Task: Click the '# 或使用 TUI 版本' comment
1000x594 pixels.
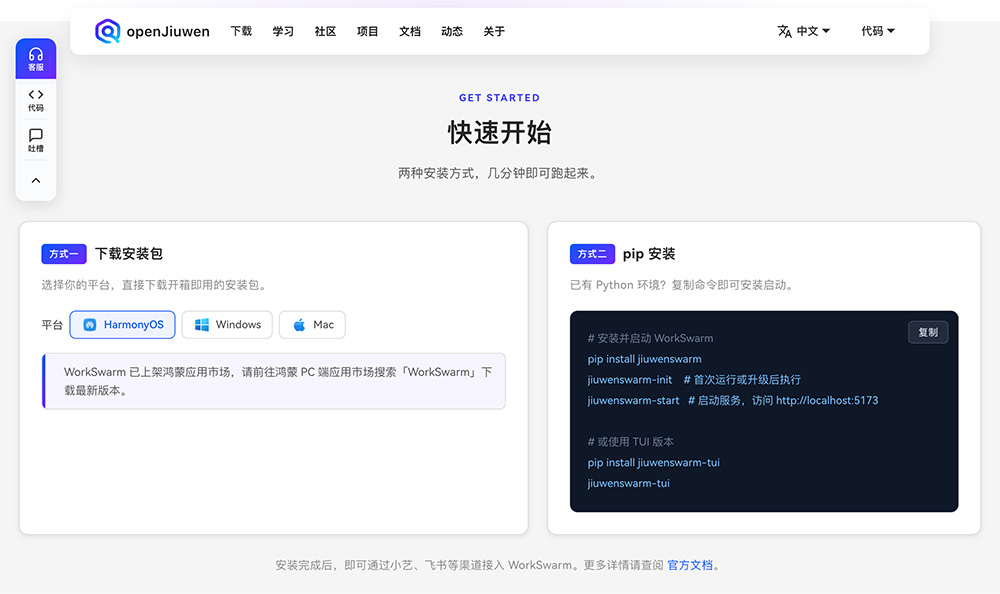Action: [631, 442]
